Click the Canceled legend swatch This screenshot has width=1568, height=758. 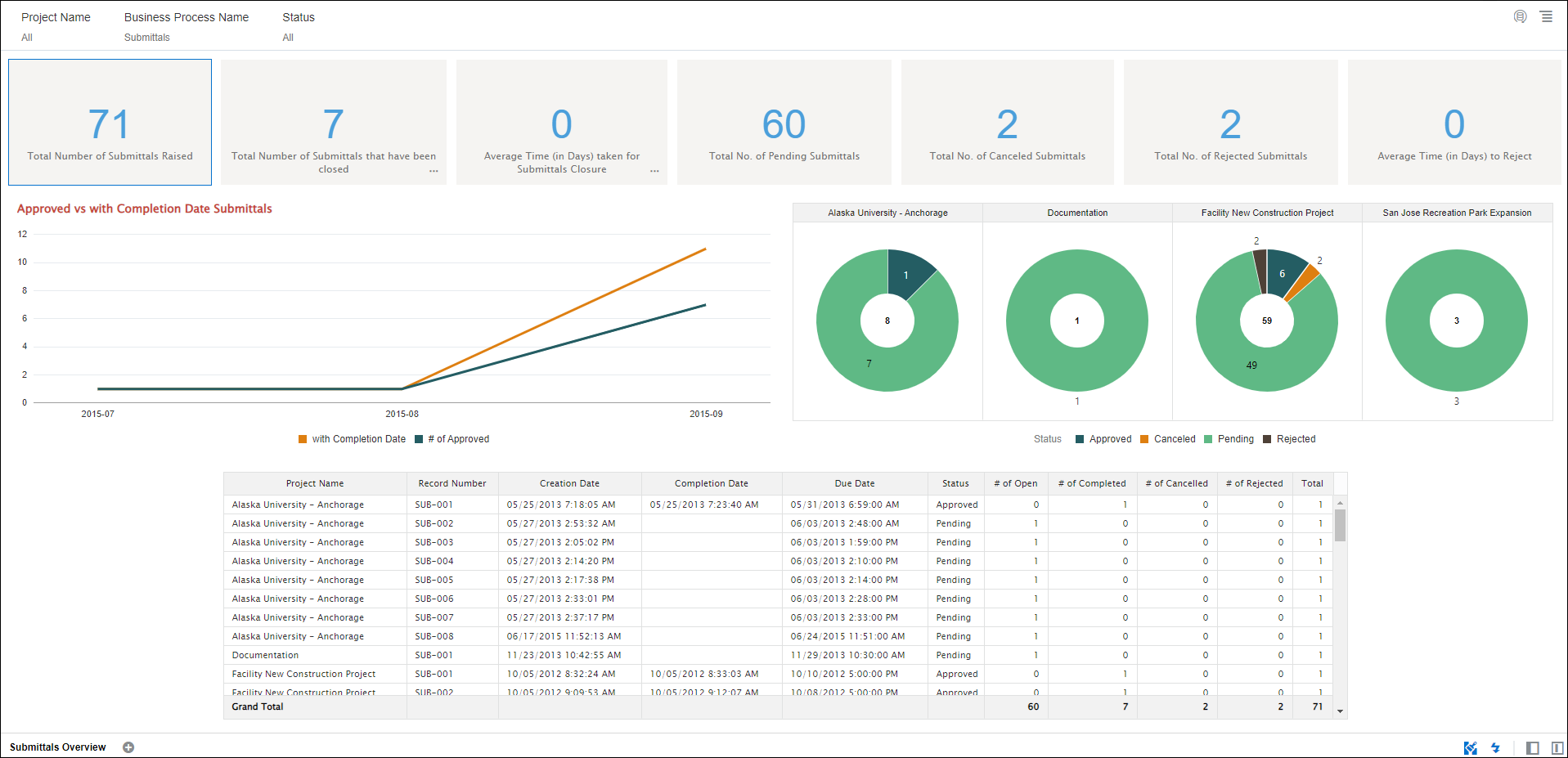[1145, 439]
